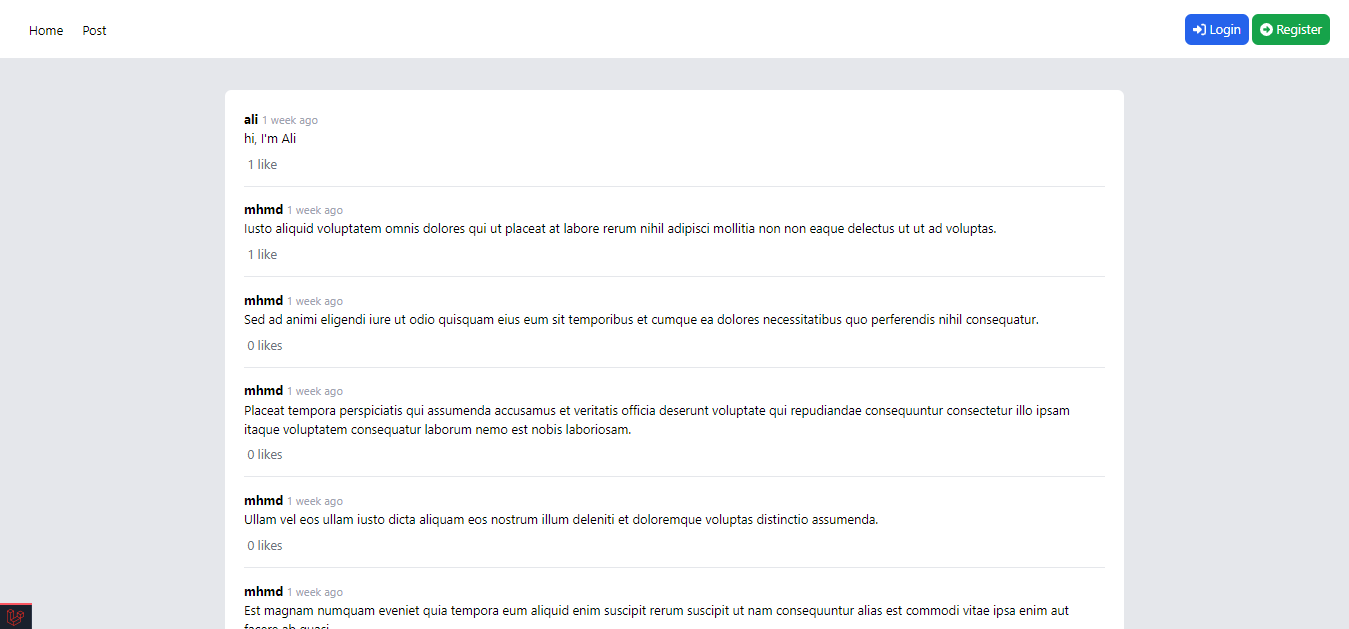1349x629 pixels.
Task: Click the hi, I'm Ali post text
Action: 270,139
